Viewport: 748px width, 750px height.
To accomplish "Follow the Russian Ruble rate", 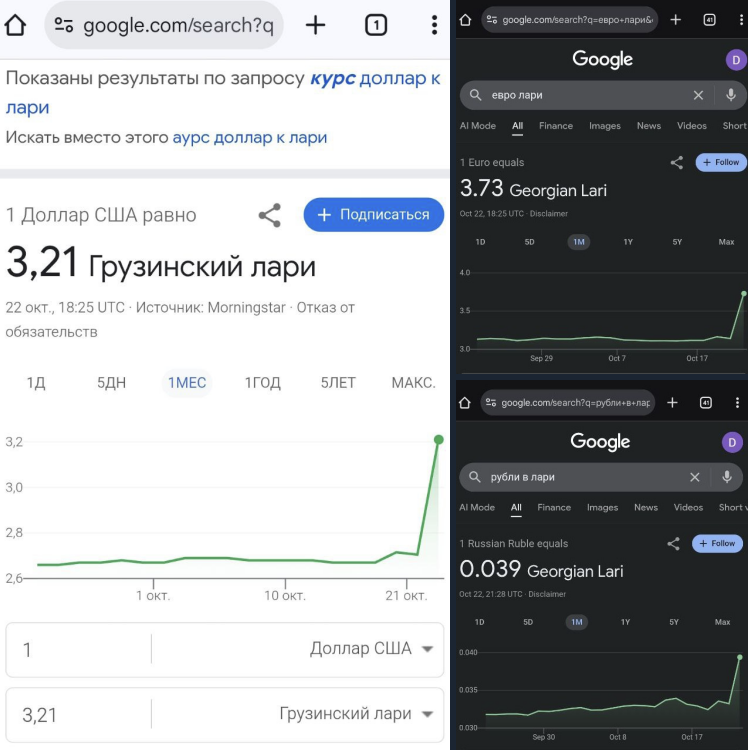I will pos(721,543).
